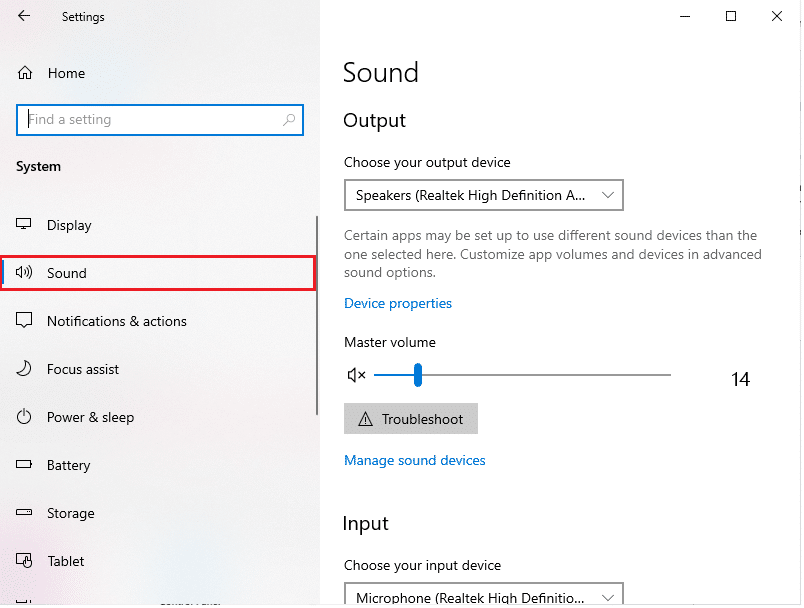Click the Battery icon in sidebar

tap(25, 465)
